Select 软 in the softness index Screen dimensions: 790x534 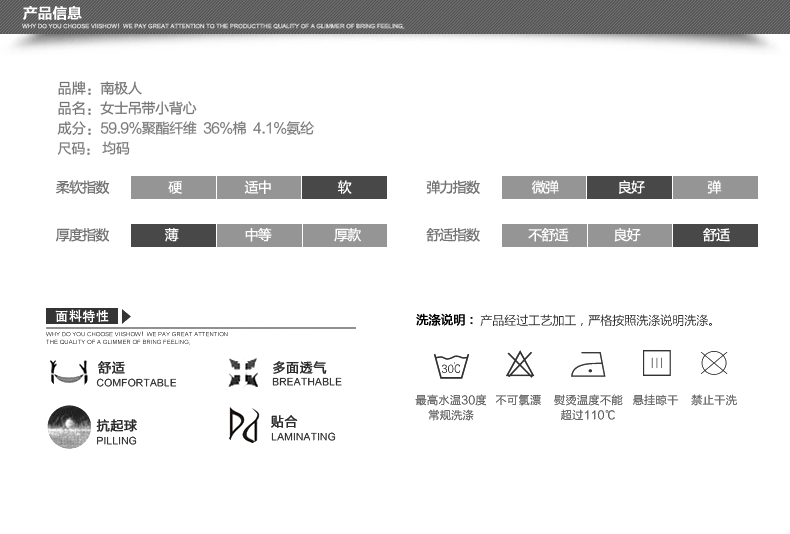(344, 188)
